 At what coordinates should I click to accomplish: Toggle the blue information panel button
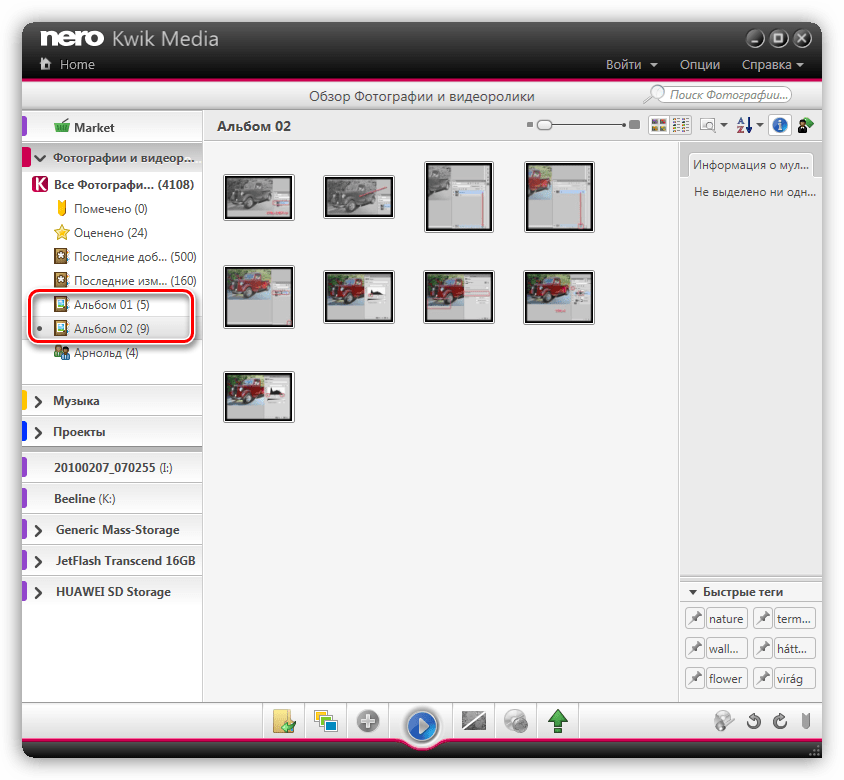[781, 125]
